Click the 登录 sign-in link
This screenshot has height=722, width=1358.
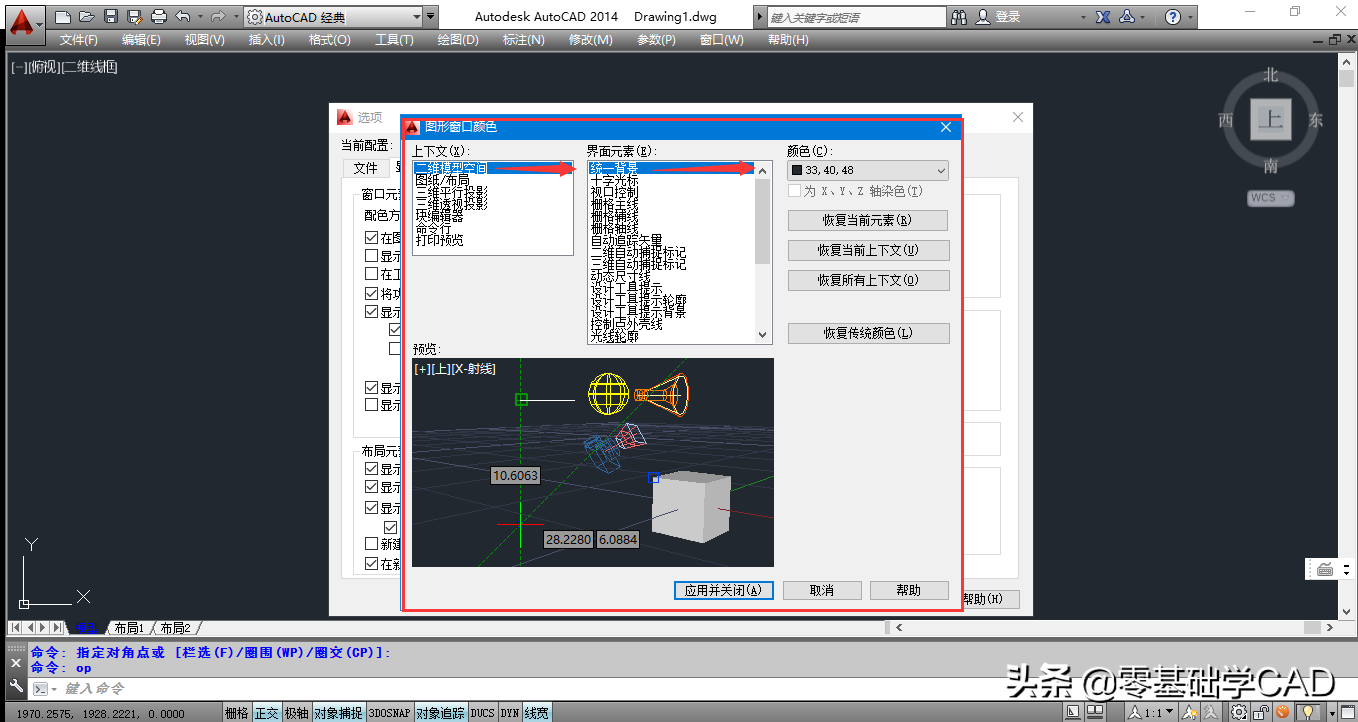pyautogui.click(x=1008, y=17)
